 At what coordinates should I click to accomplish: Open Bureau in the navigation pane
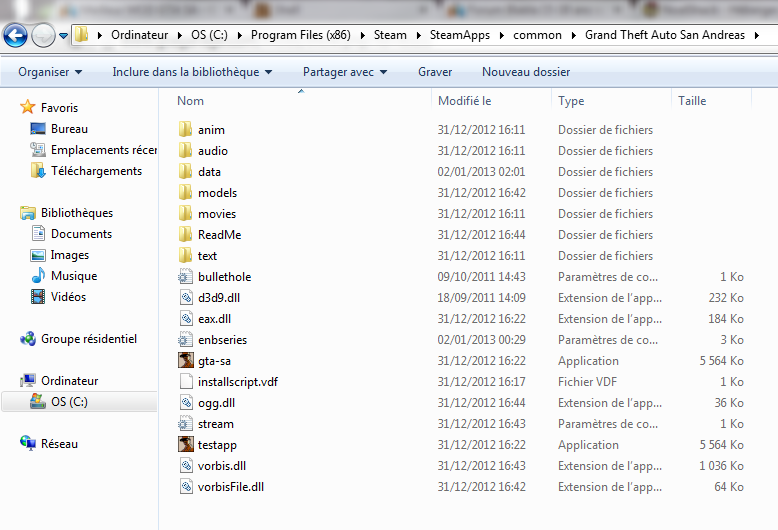tap(69, 129)
